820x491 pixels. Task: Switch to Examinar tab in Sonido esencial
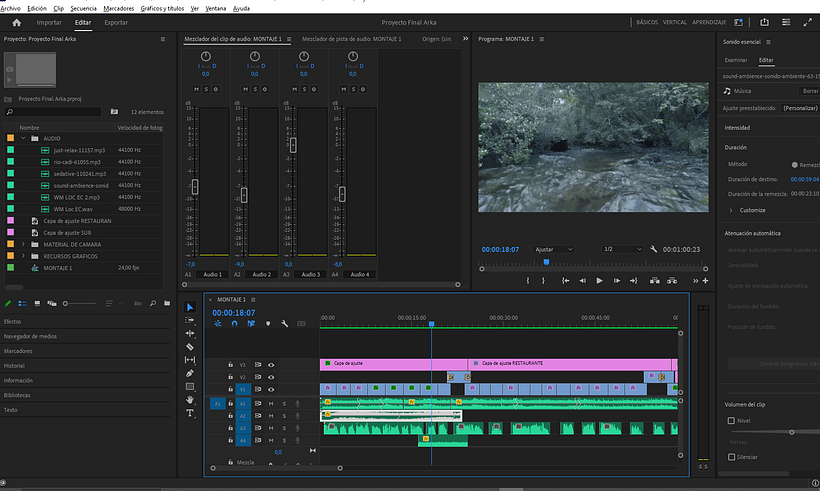tap(736, 60)
